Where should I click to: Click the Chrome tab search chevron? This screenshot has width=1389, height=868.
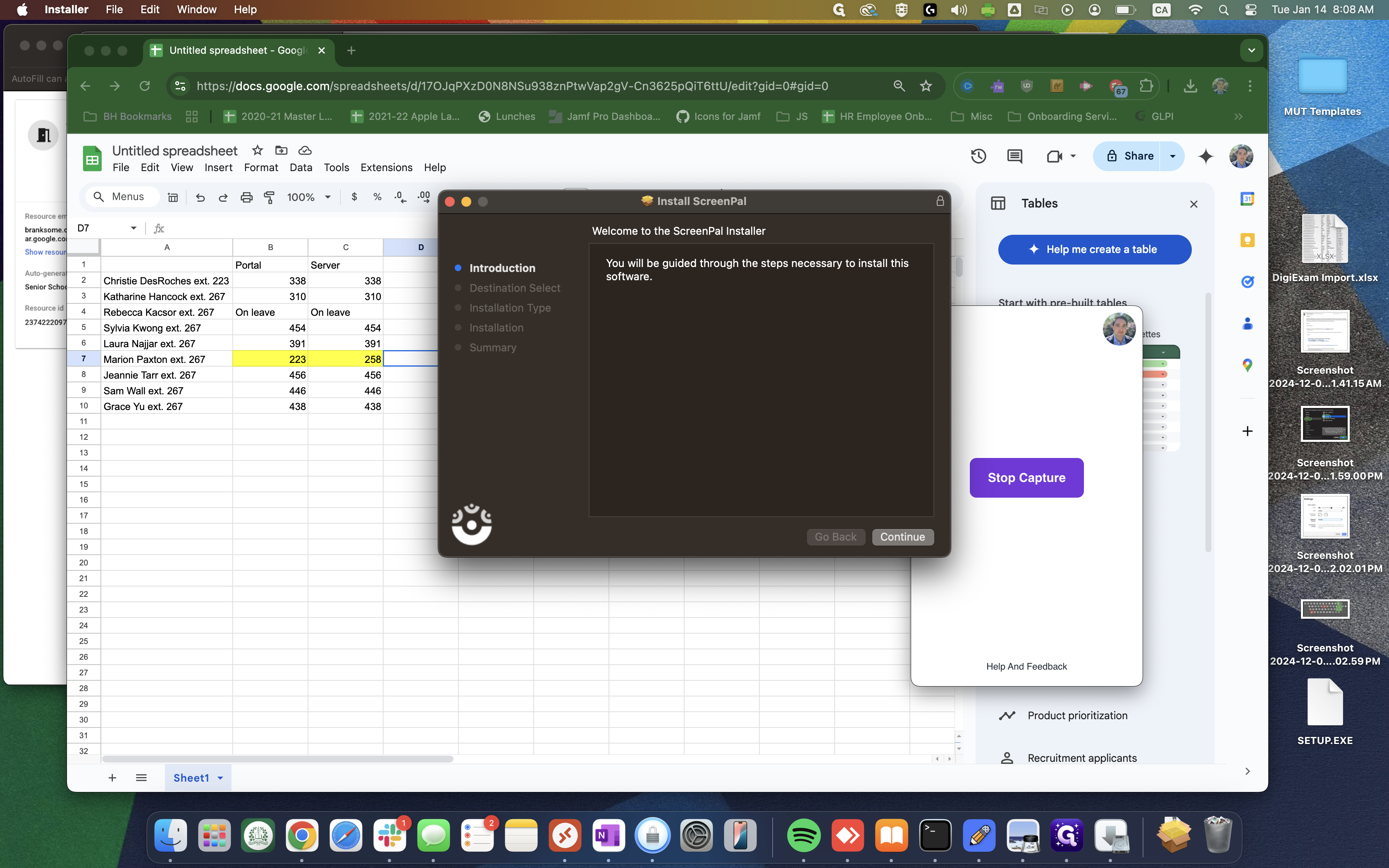click(1251, 50)
